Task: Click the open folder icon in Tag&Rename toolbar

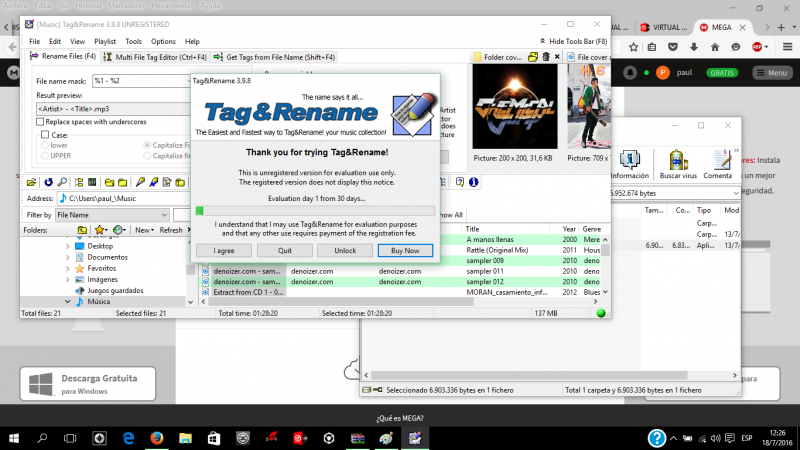Action: tap(31, 182)
